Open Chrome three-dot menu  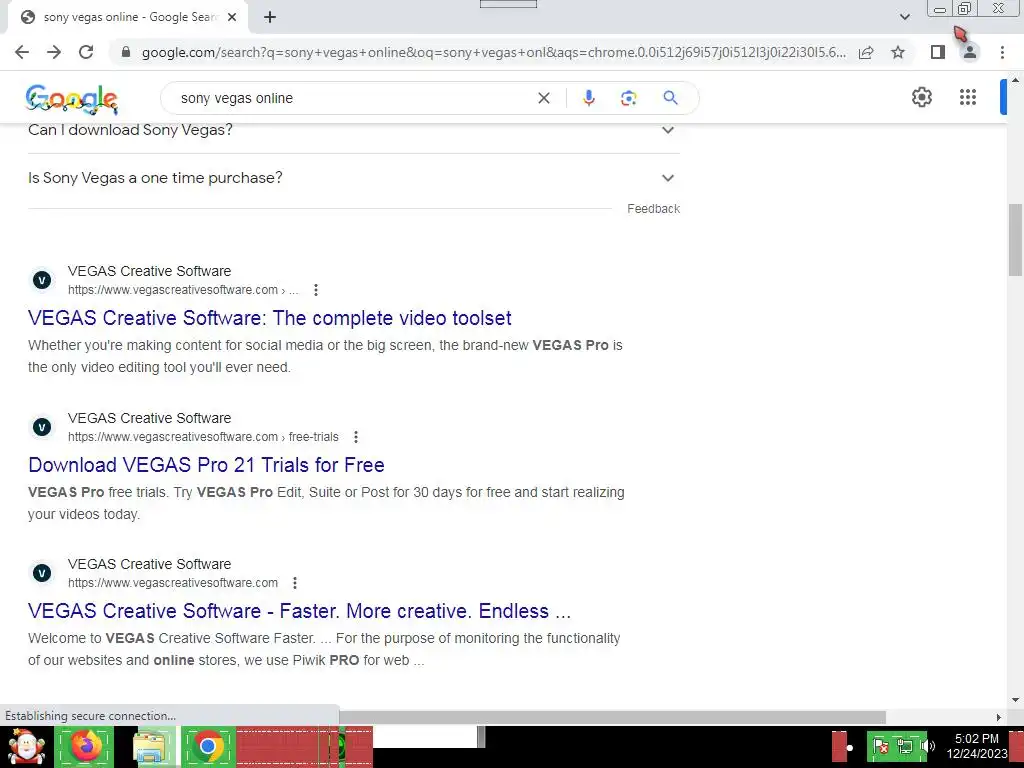point(1002,52)
